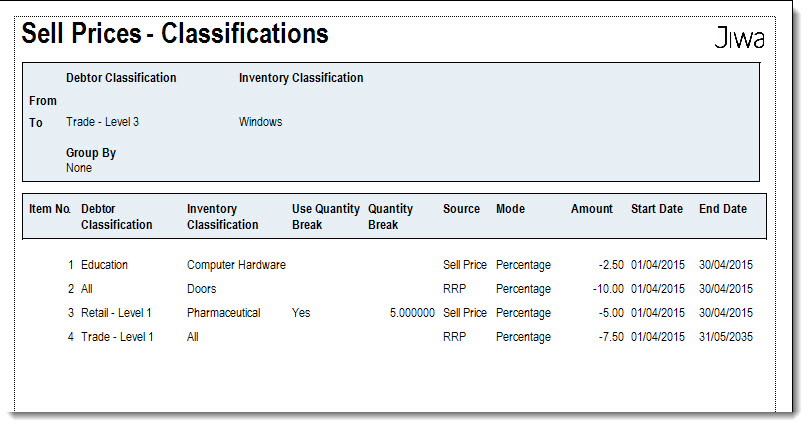Select the Doors inventory classification
Viewport: 808px width, 427px height.
tap(201, 289)
